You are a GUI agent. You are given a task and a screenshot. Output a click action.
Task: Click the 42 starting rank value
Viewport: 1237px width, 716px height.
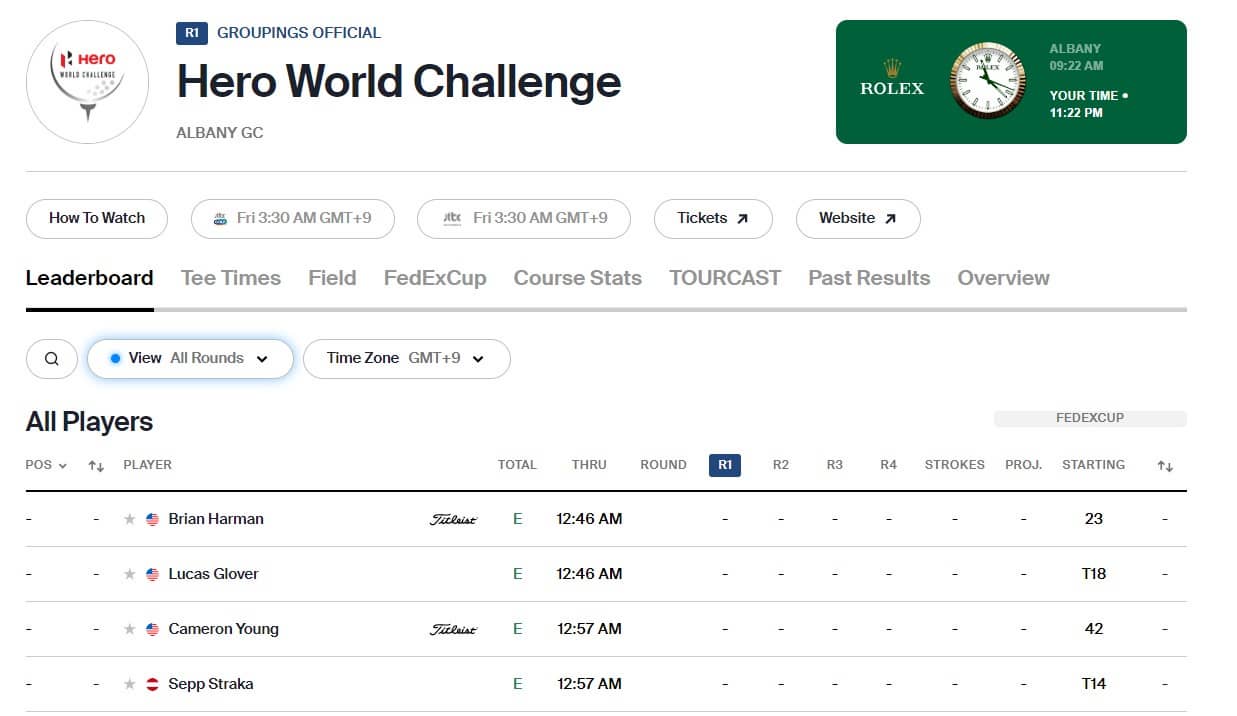pos(1094,629)
